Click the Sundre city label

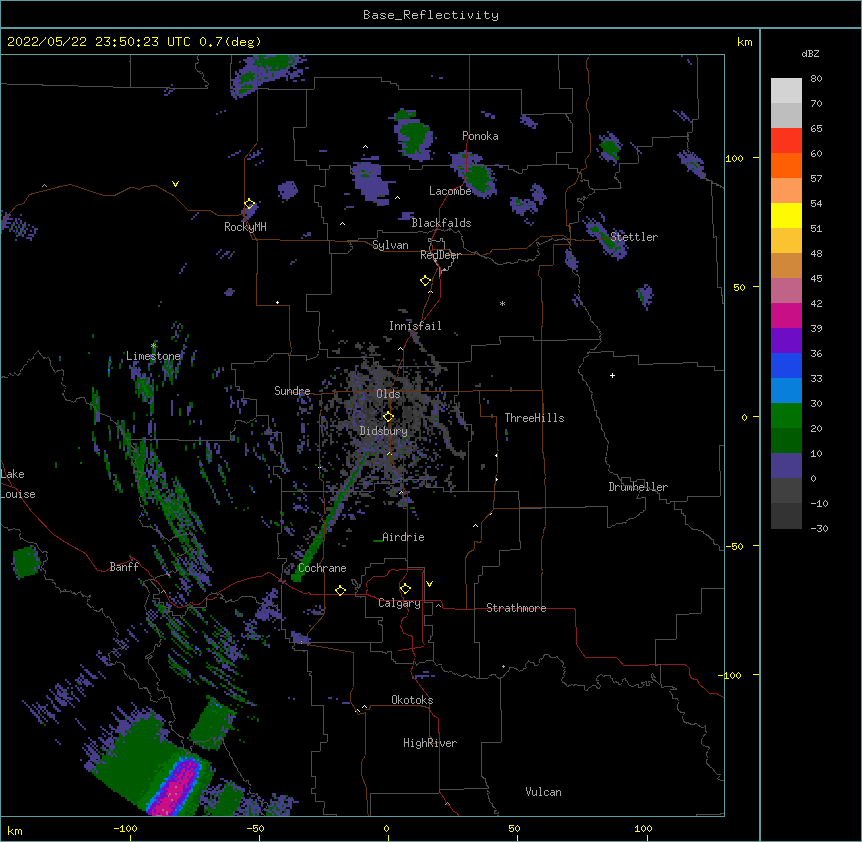click(x=292, y=391)
